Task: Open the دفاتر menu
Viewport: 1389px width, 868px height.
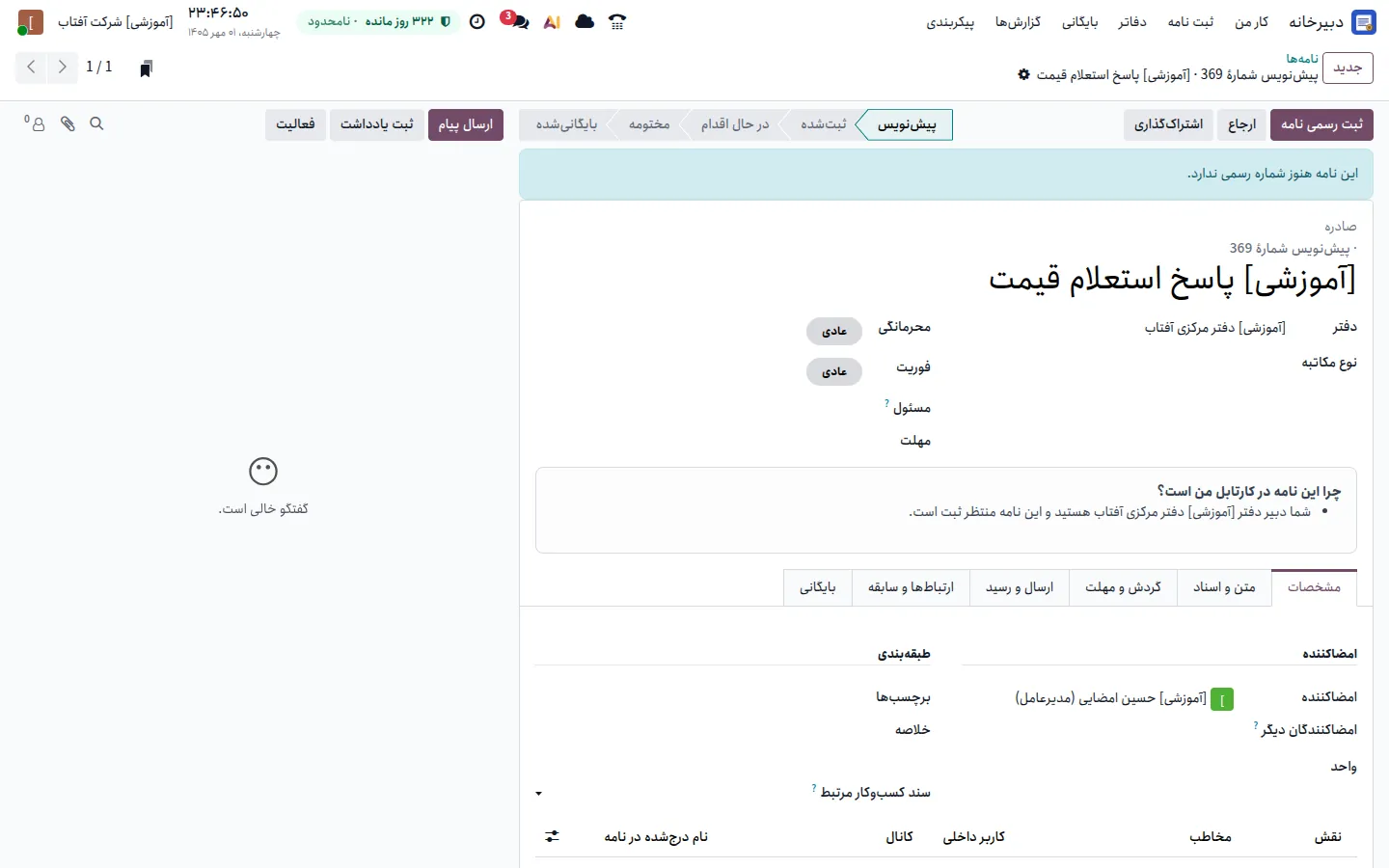Action: coord(1132,21)
